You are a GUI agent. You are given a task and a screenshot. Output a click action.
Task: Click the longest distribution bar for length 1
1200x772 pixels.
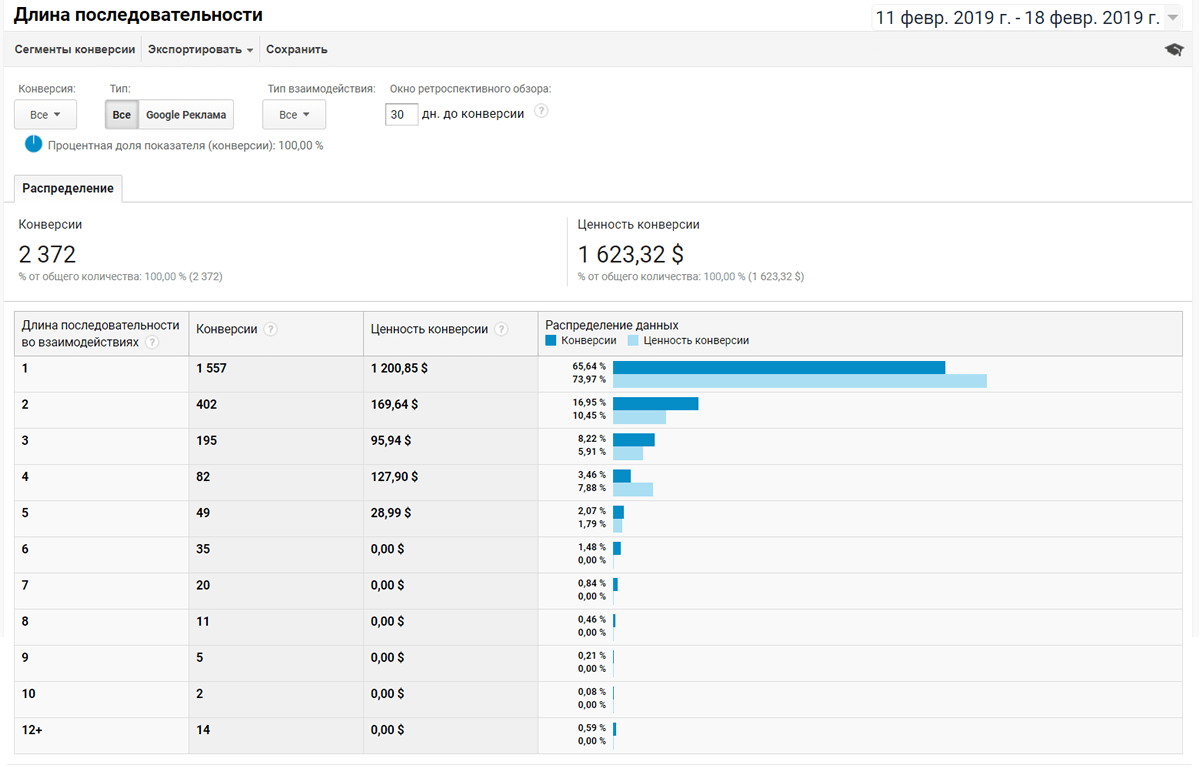(x=780, y=367)
